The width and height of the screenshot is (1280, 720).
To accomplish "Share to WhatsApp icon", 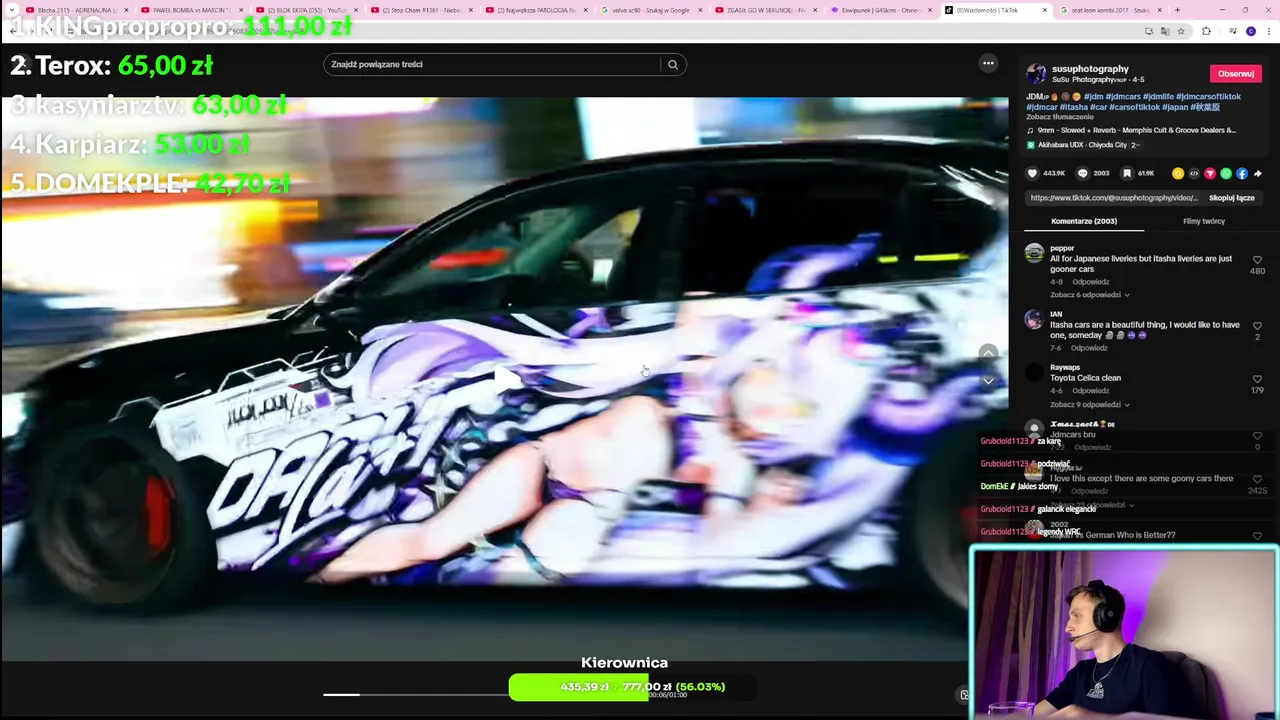I will 1226,173.
